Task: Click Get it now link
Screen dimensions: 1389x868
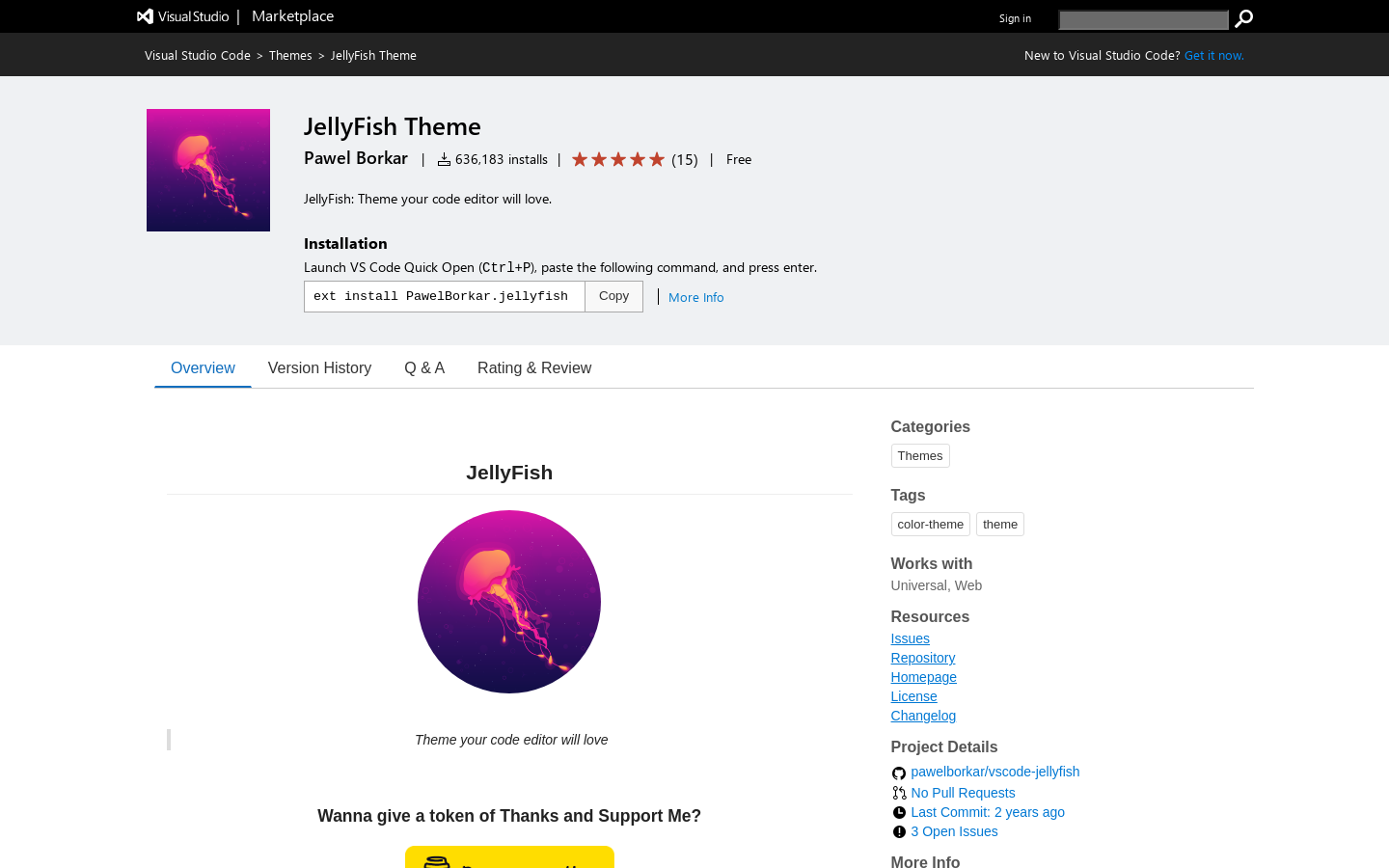Action: (1213, 55)
